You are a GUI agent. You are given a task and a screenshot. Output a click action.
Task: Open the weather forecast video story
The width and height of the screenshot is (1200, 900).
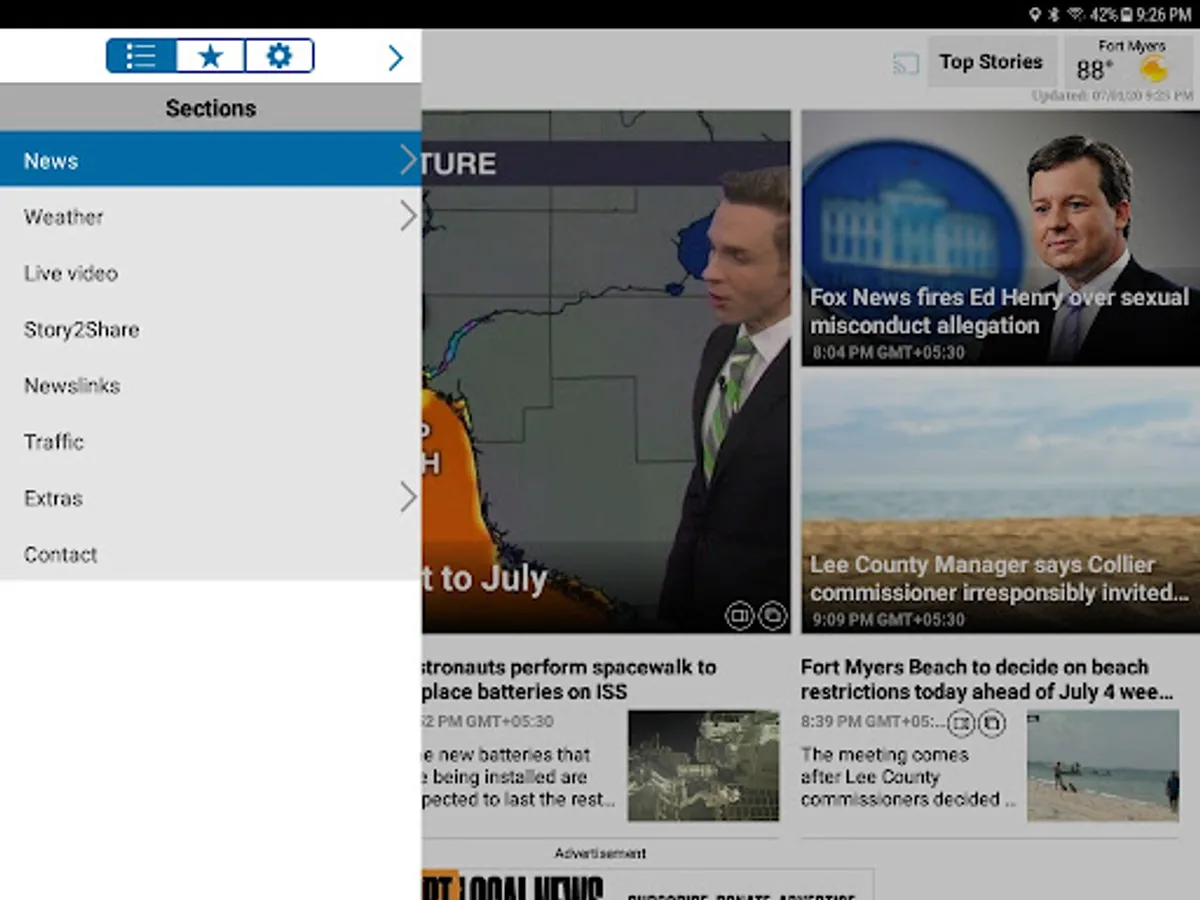coord(606,371)
